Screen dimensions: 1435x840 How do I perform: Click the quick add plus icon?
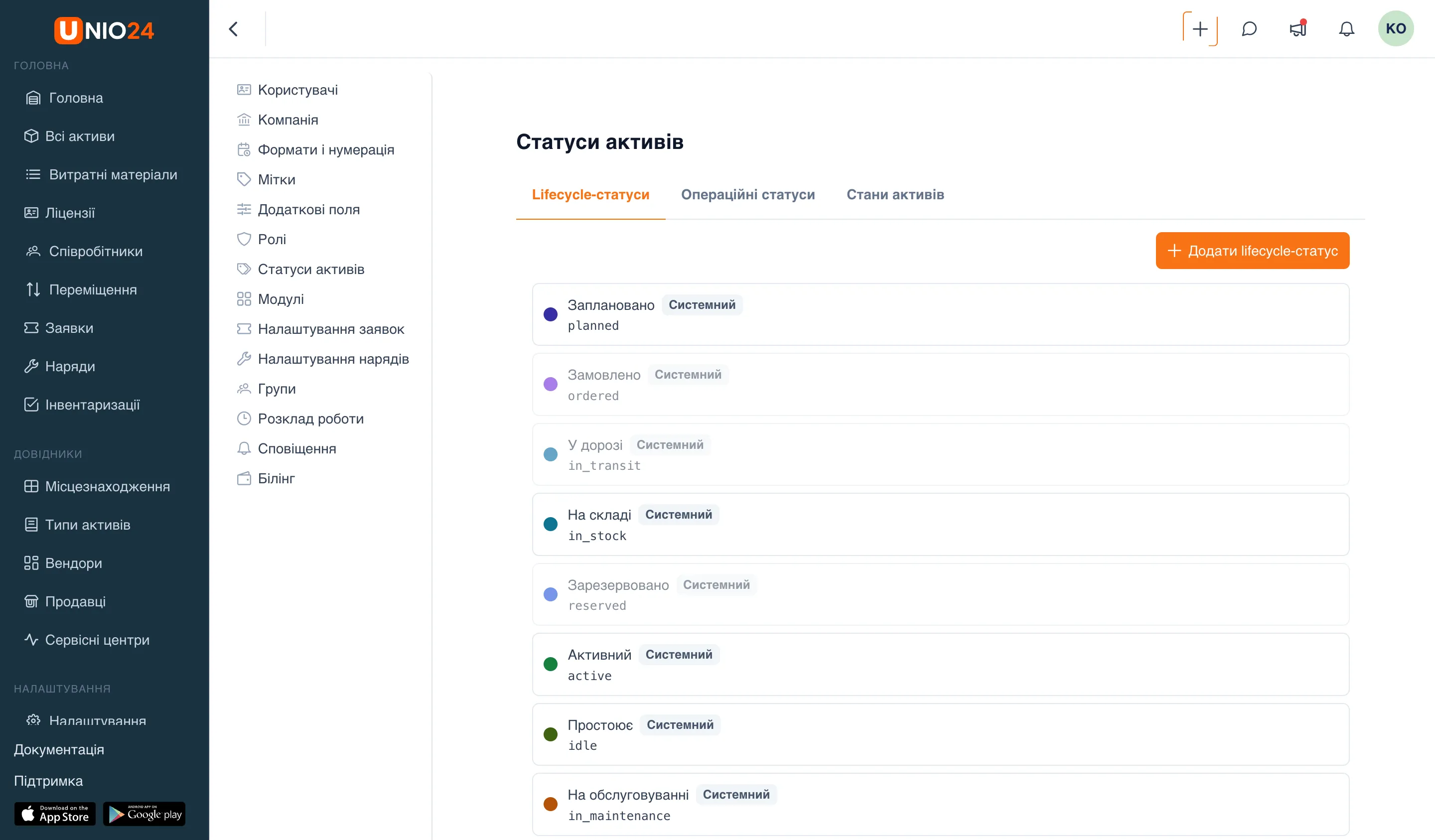(x=1200, y=28)
